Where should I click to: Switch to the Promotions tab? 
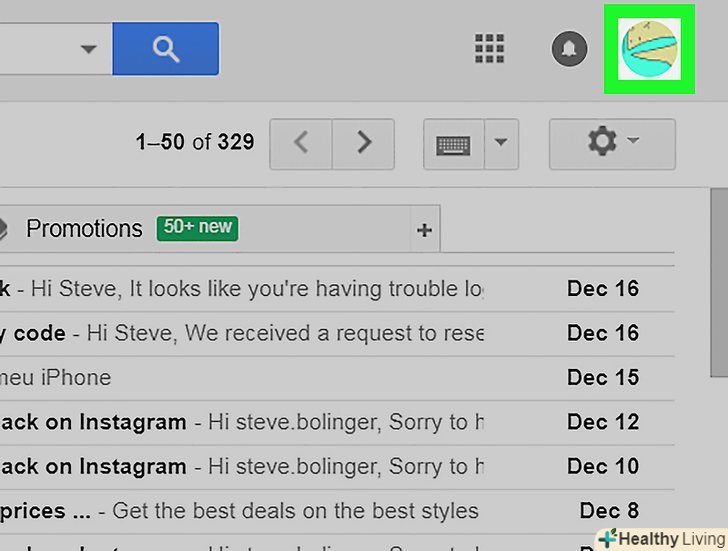[84, 229]
